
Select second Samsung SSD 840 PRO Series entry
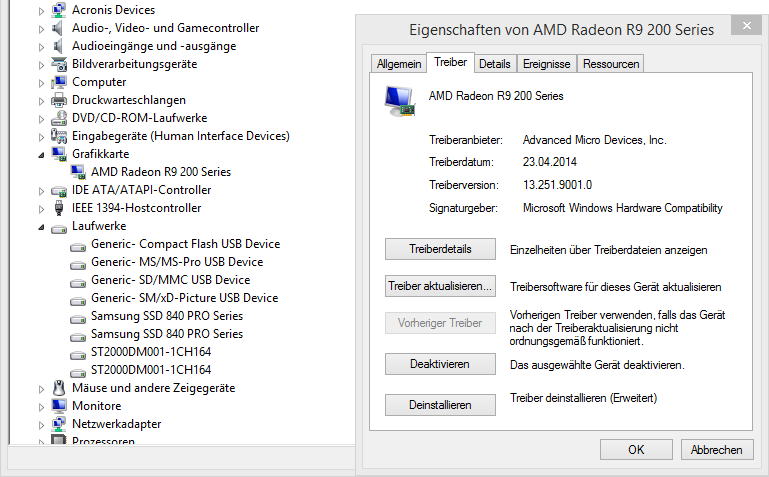coord(167,334)
